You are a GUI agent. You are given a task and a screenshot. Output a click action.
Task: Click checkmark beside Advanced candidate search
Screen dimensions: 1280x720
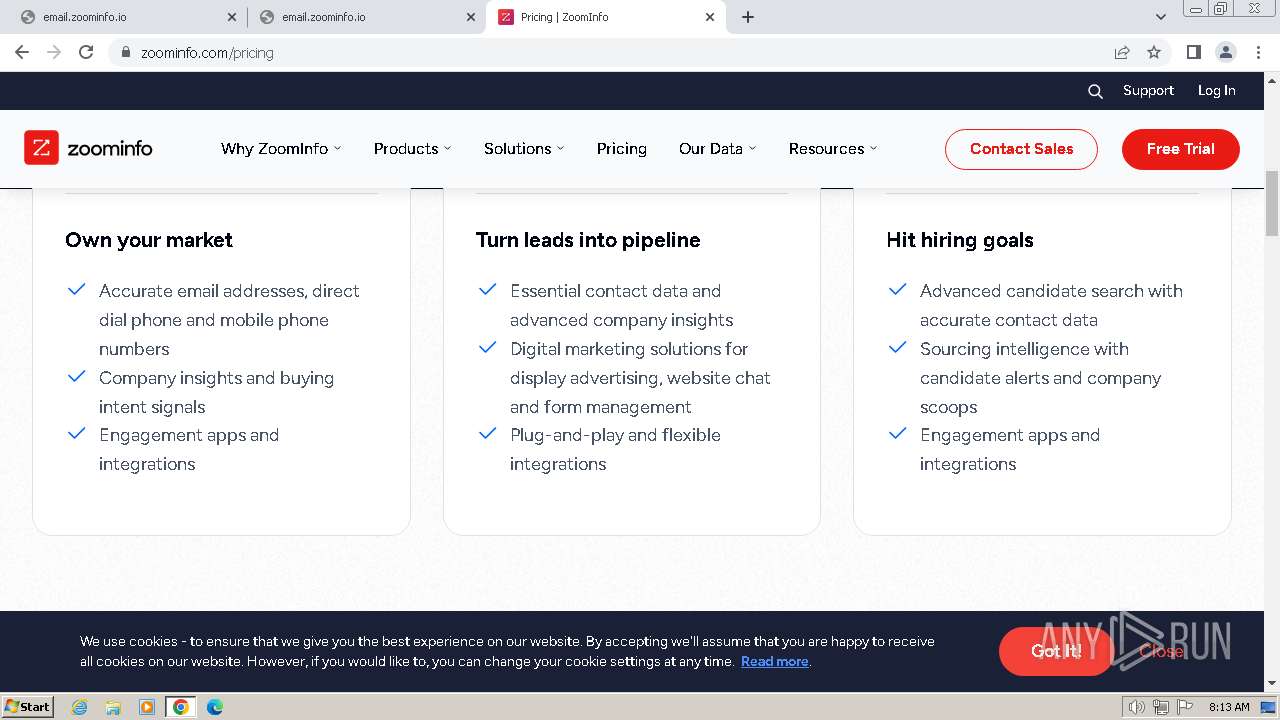pos(897,290)
